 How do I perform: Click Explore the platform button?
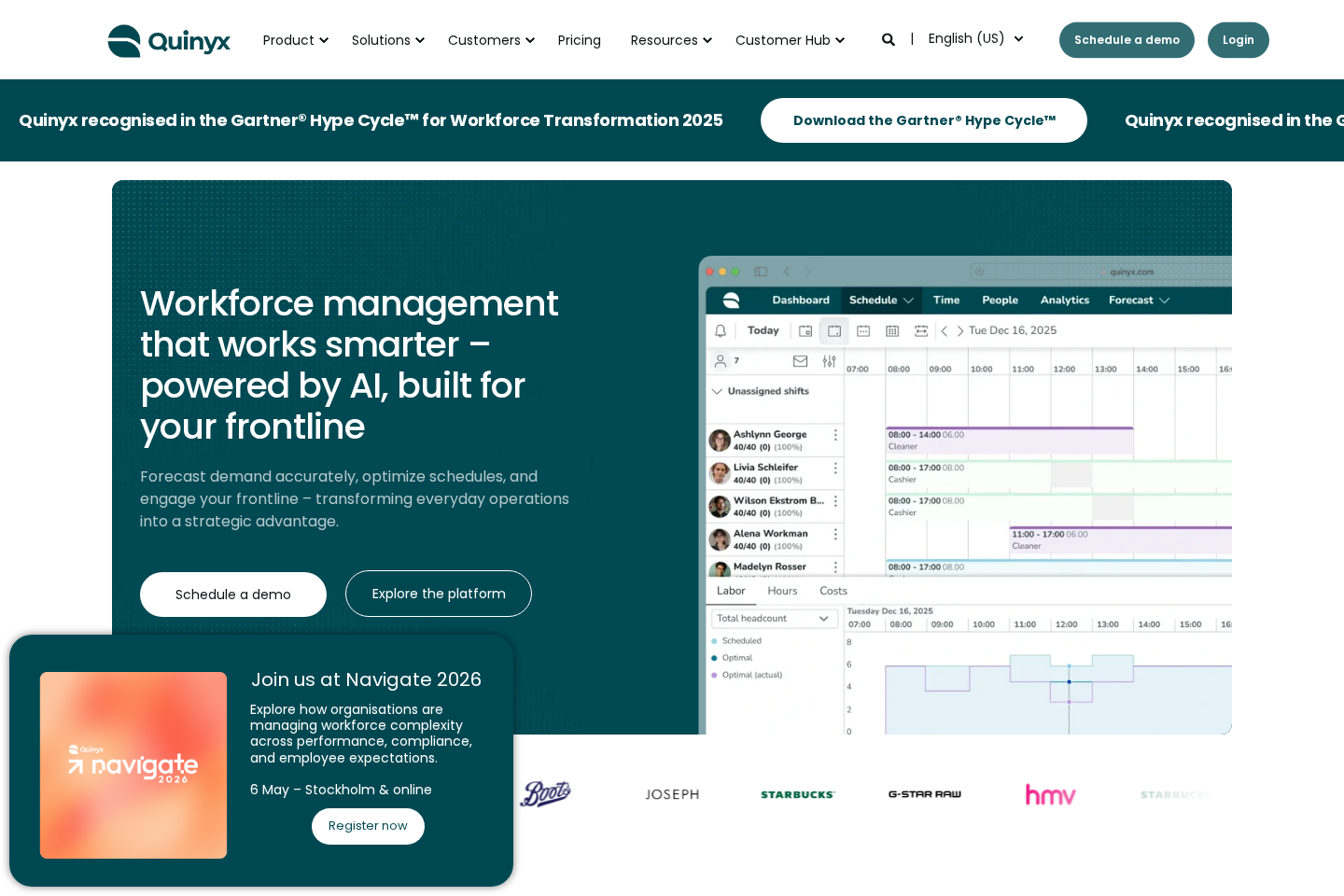coord(439,594)
